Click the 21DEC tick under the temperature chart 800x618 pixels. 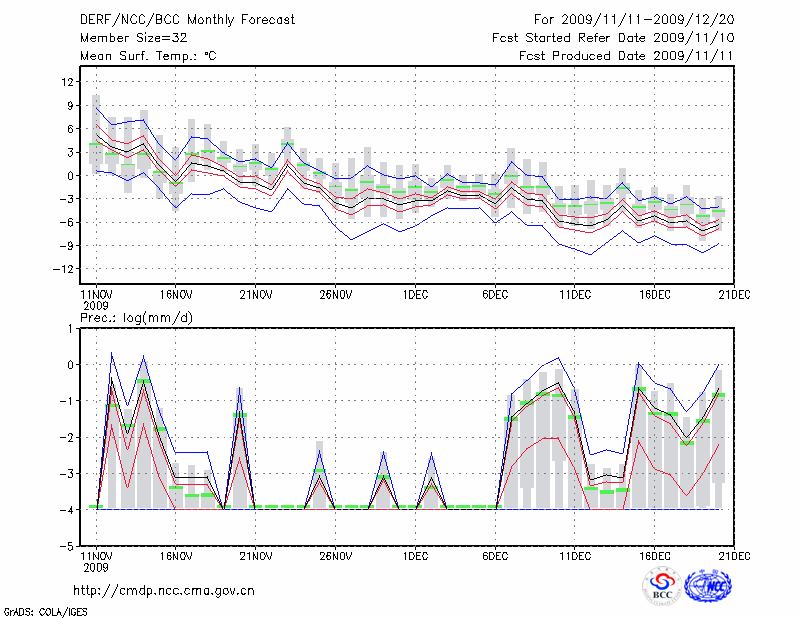[x=735, y=295]
